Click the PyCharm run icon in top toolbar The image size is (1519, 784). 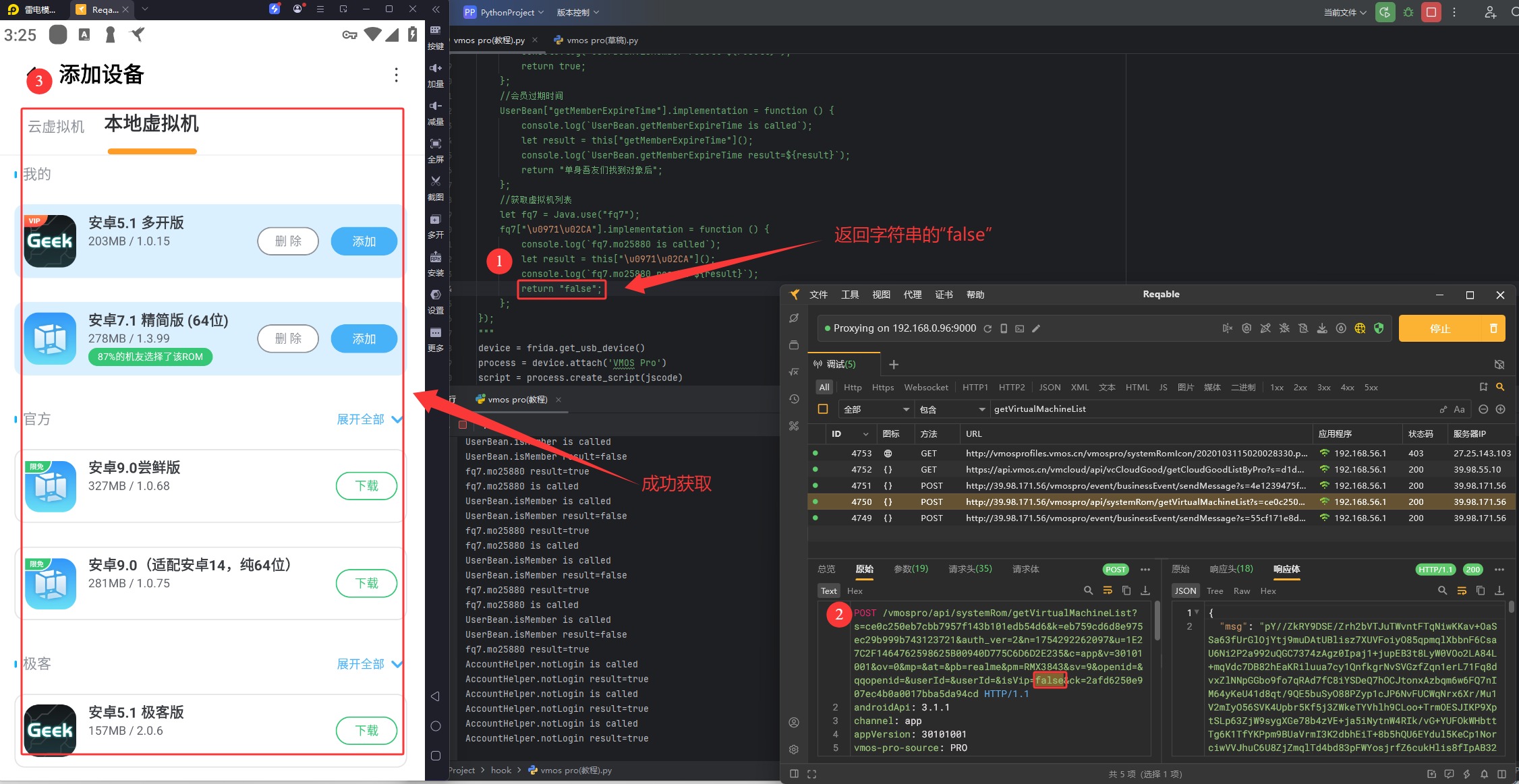[1385, 12]
